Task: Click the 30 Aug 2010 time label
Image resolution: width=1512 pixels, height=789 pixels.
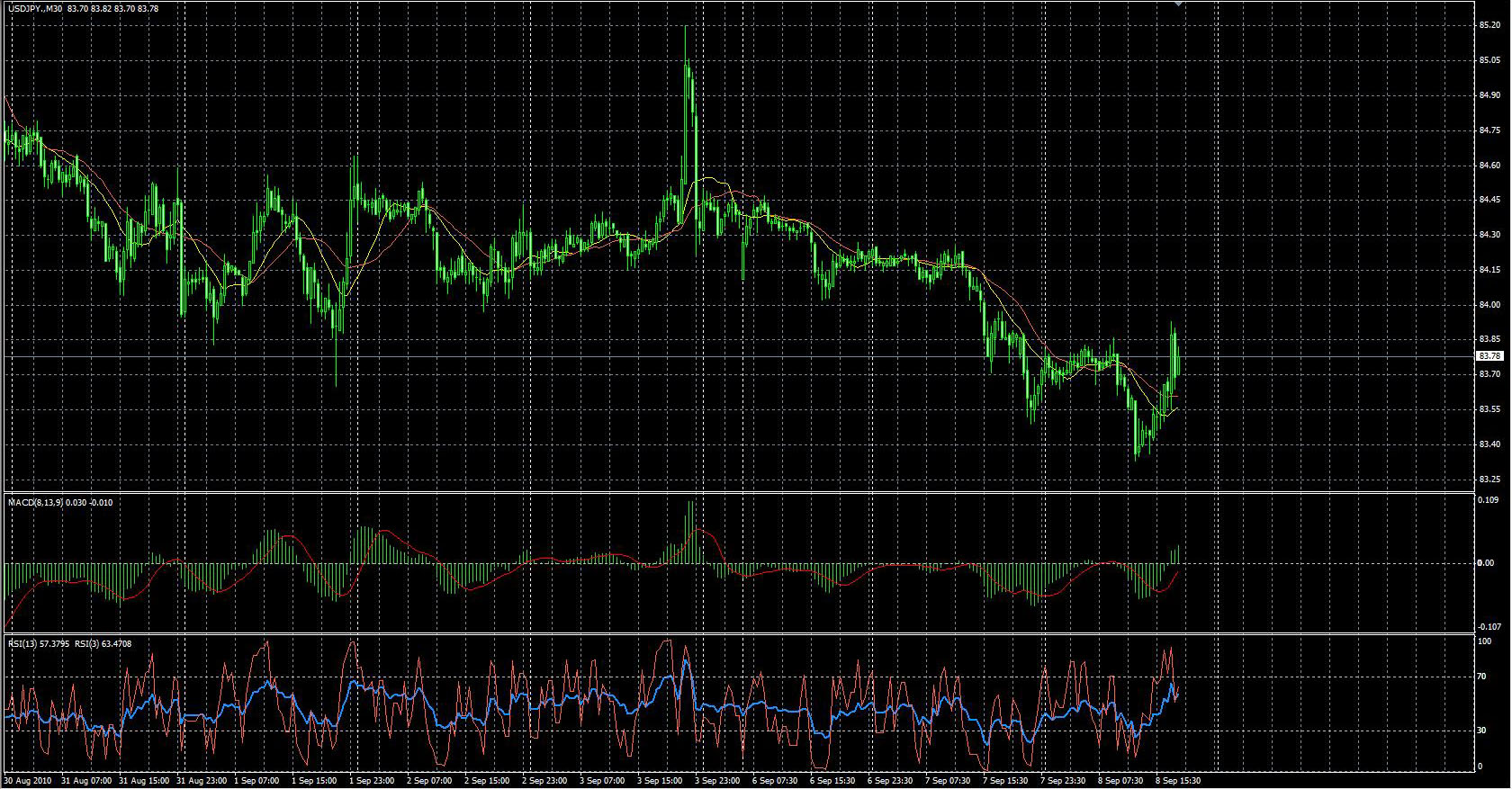Action: coord(28,781)
